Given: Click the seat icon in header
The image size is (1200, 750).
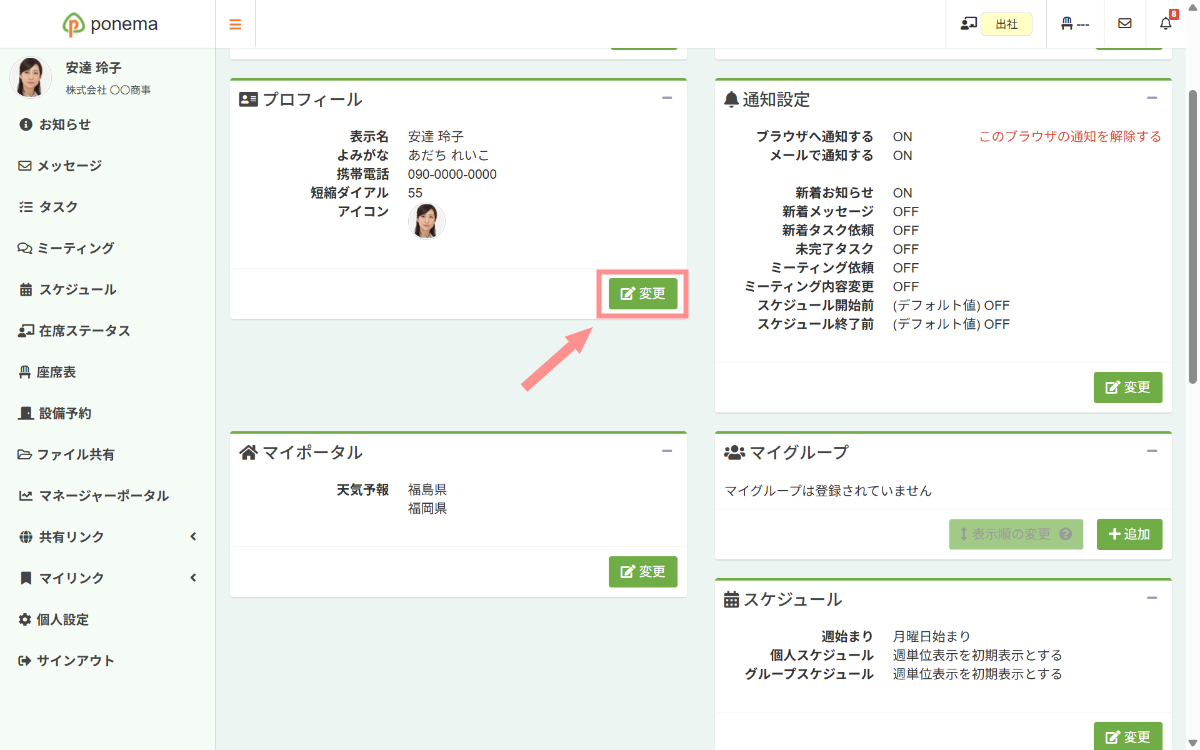Looking at the screenshot, I should [1066, 24].
